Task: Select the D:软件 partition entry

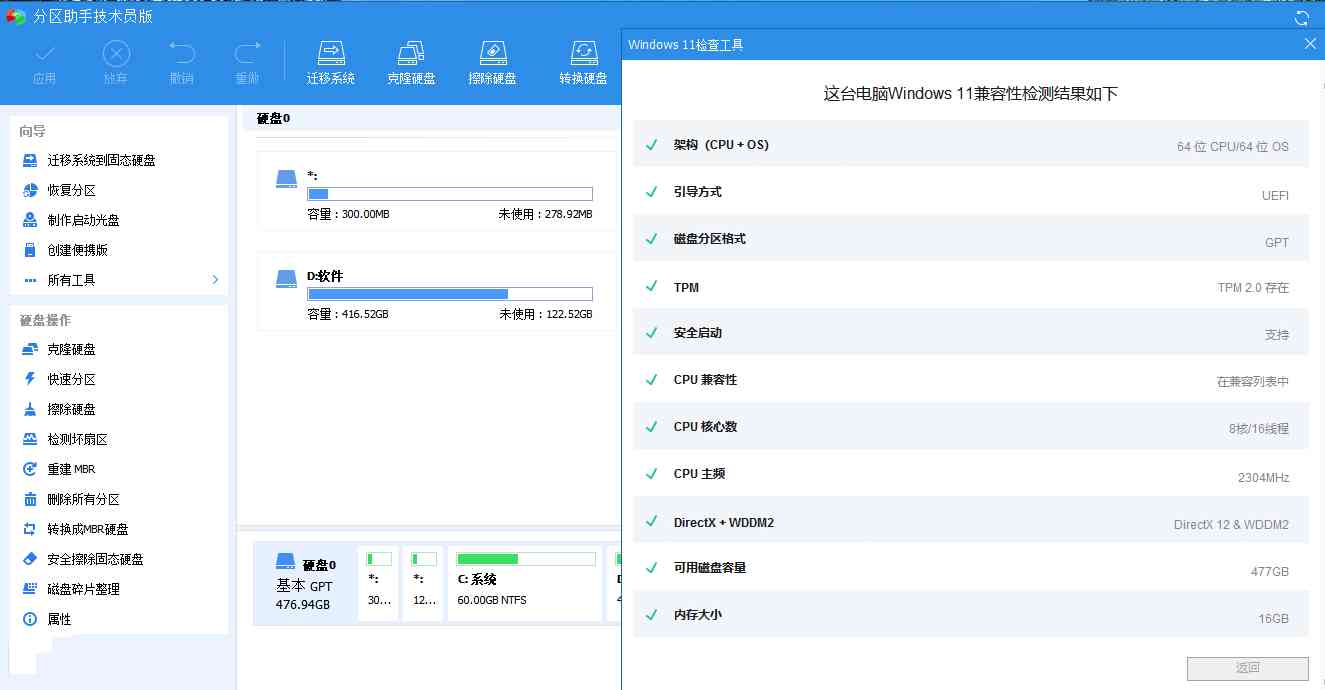Action: coord(430,290)
